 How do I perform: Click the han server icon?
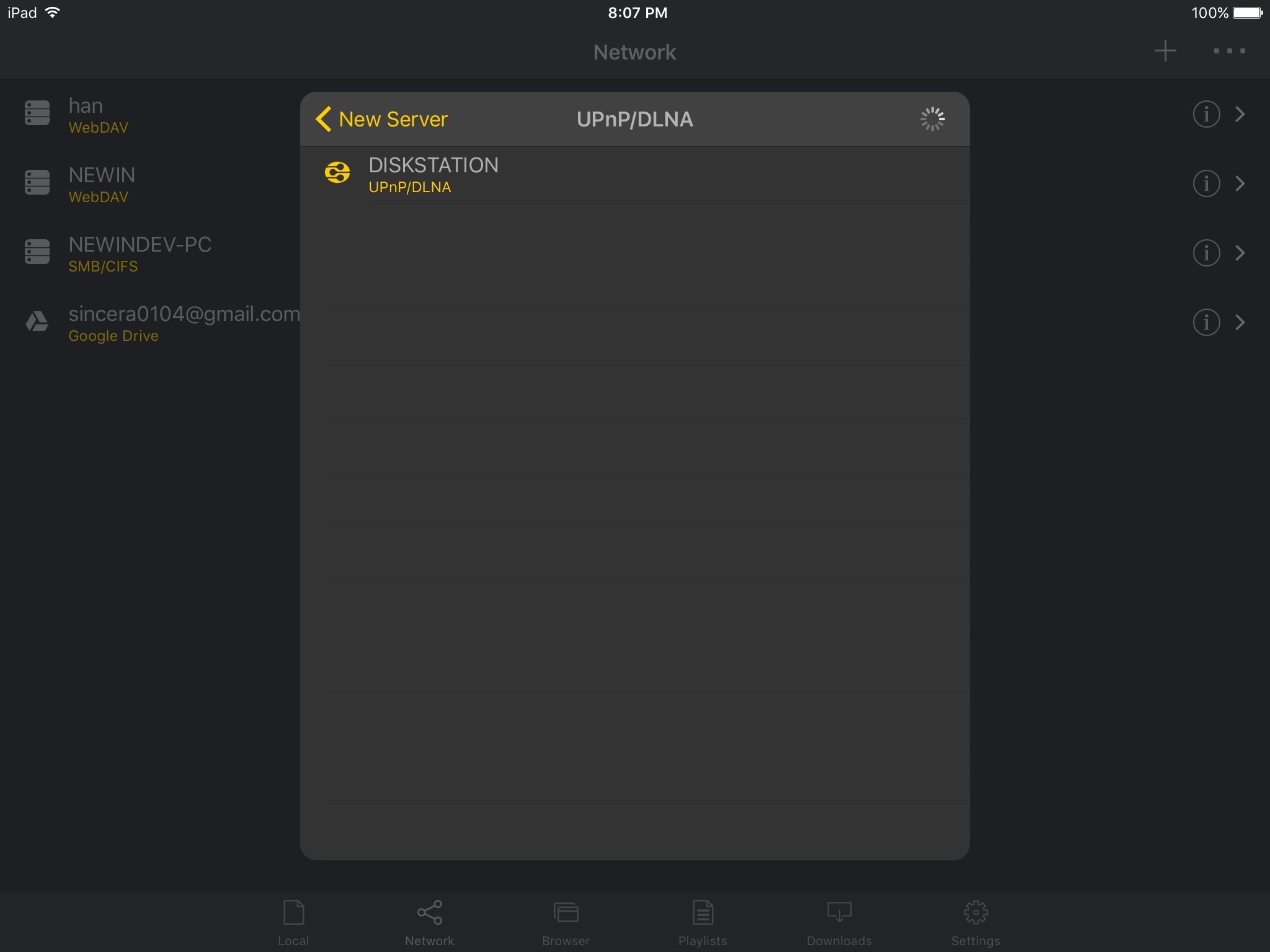37,113
